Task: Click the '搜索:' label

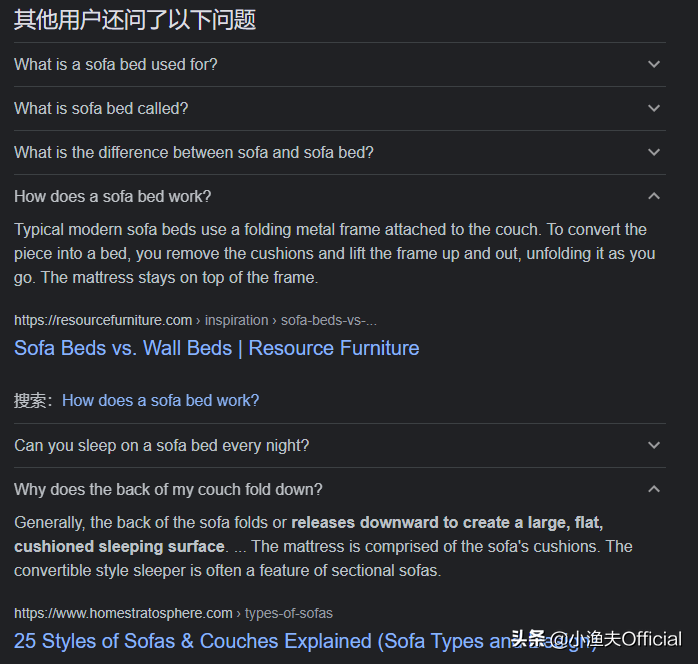Action: [33, 401]
